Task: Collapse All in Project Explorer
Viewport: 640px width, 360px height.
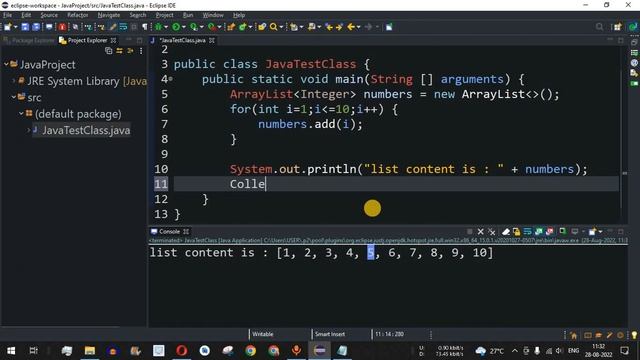Action: pos(109,51)
